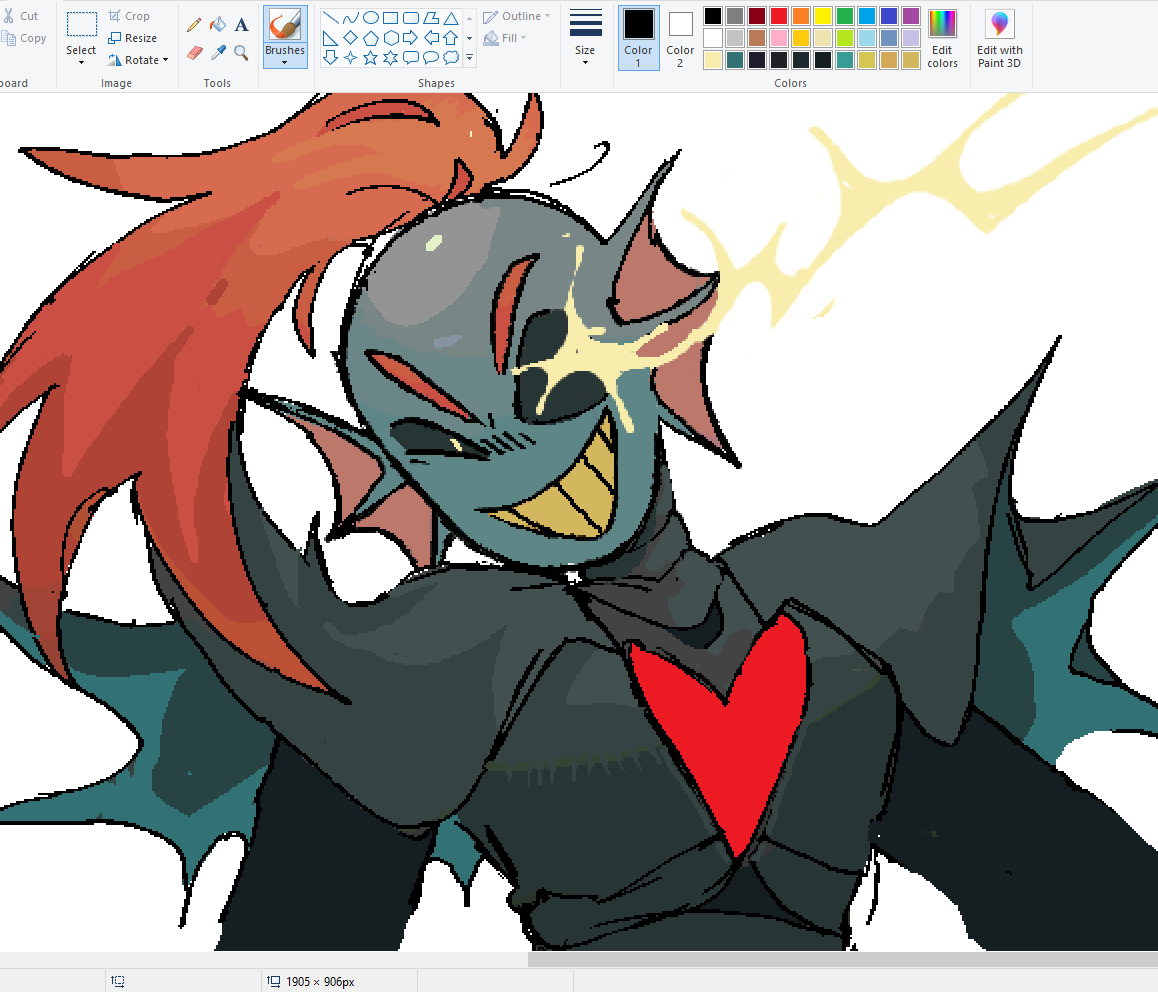The image size is (1158, 992).
Task: Choose the Right arrow shape
Action: pyautogui.click(x=411, y=38)
